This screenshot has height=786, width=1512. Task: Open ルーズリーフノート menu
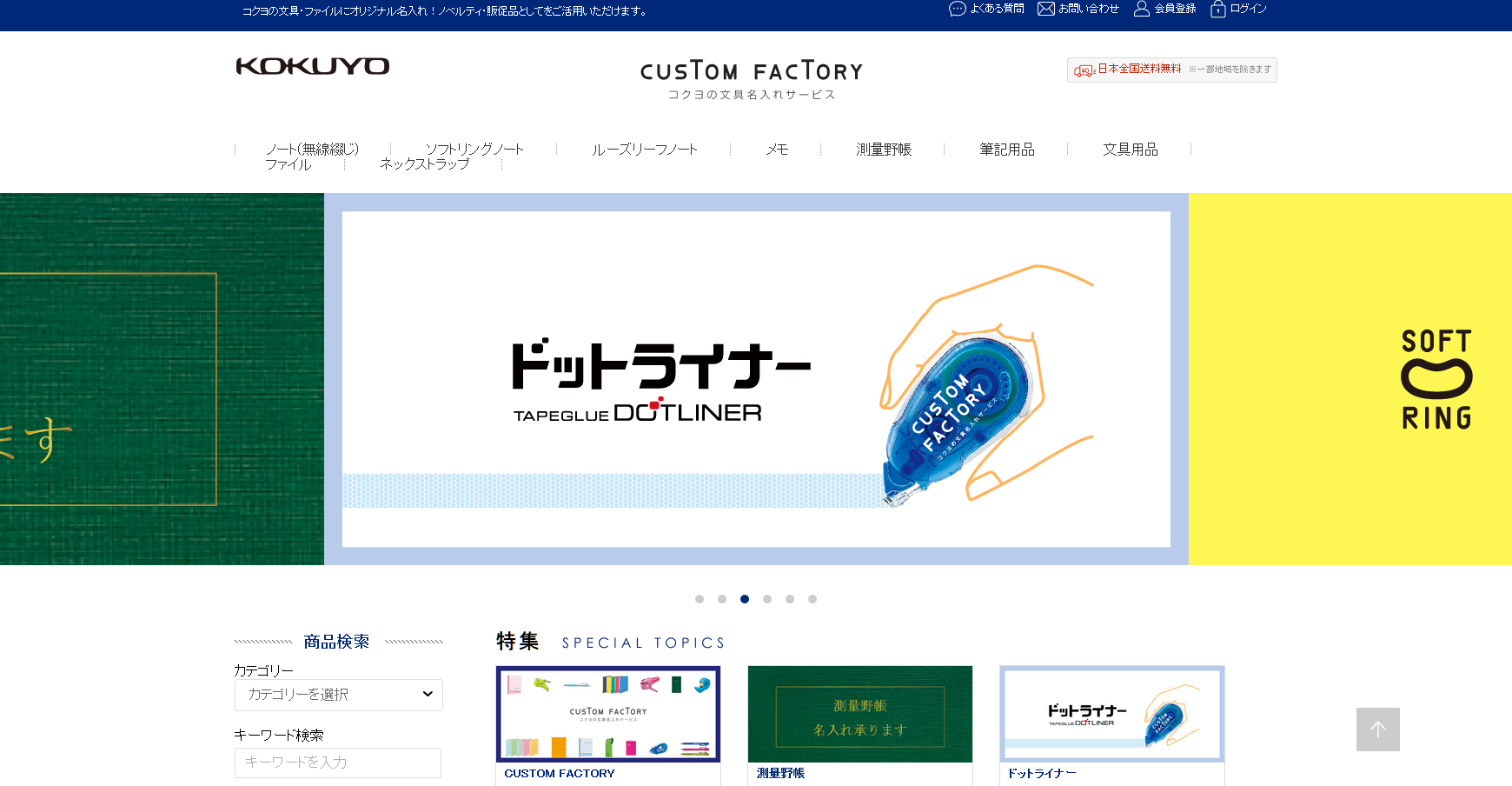645,150
